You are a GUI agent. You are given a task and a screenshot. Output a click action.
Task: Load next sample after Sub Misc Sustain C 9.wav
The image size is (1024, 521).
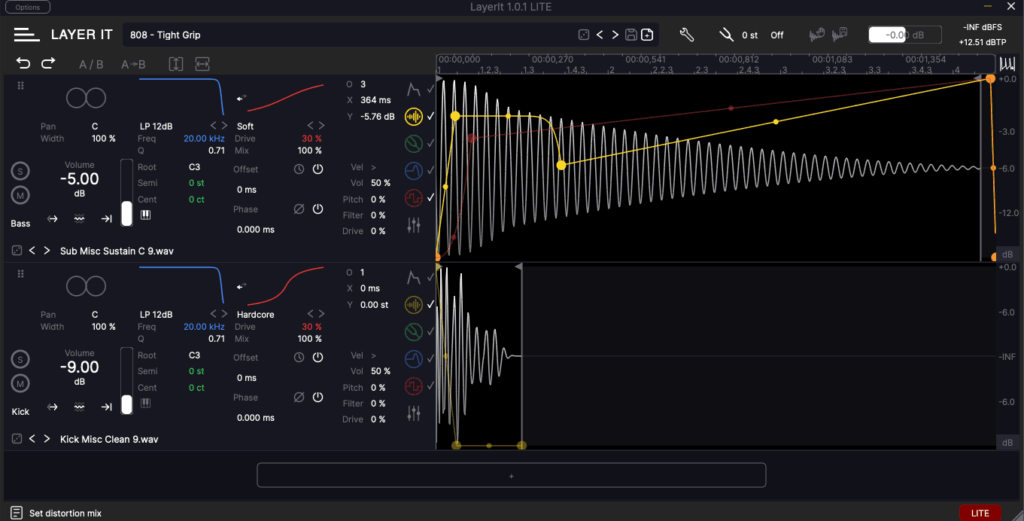(46, 250)
